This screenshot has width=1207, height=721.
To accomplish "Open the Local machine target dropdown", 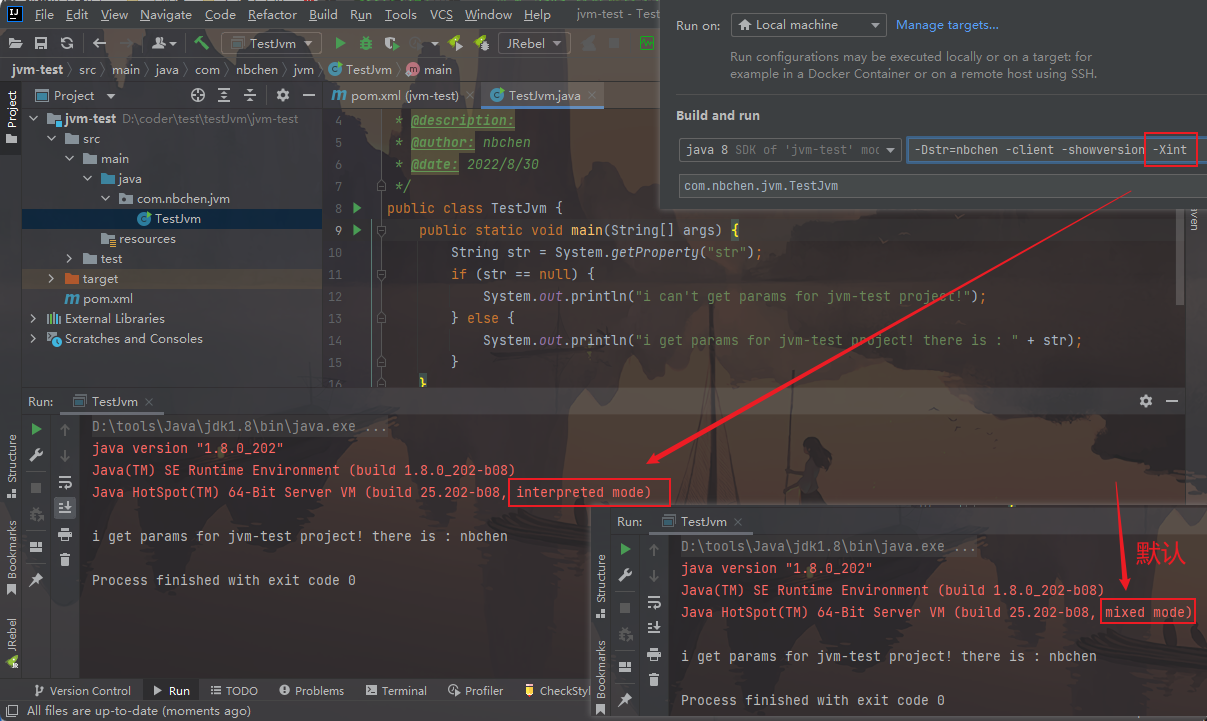I will [x=808, y=25].
